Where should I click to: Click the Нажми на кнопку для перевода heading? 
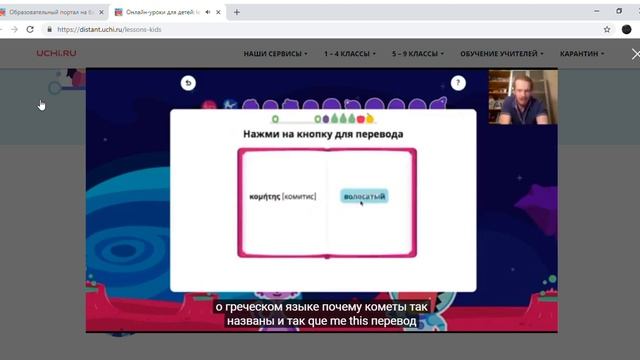tap(323, 134)
